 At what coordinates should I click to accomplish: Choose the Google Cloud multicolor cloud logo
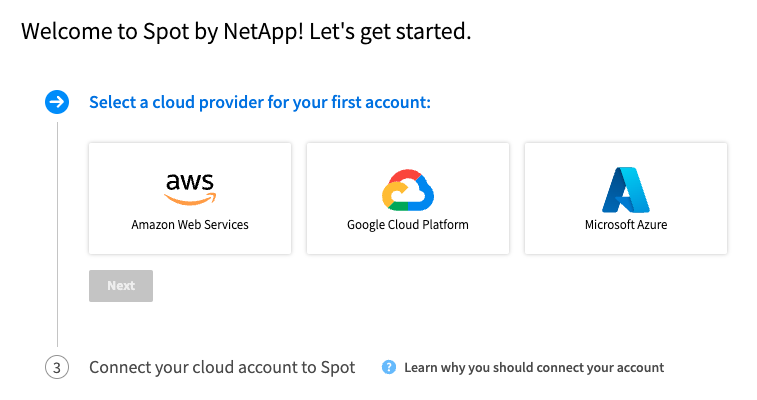[x=408, y=190]
